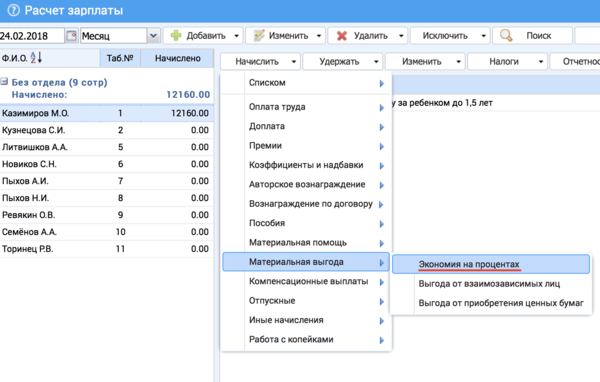
Task: Open the Списком submenu
Action: tap(306, 83)
